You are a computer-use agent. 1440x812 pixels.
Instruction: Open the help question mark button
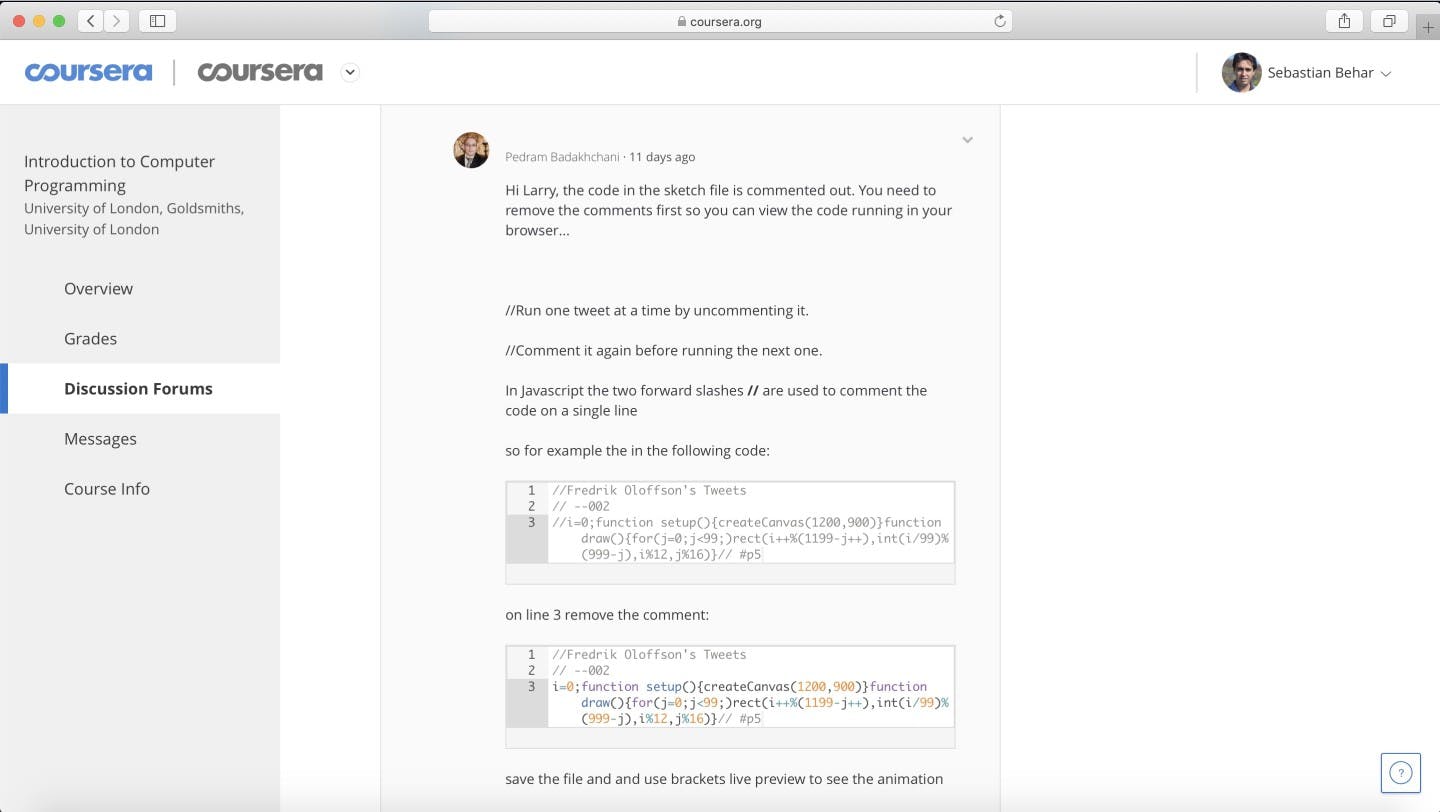[x=1401, y=772]
